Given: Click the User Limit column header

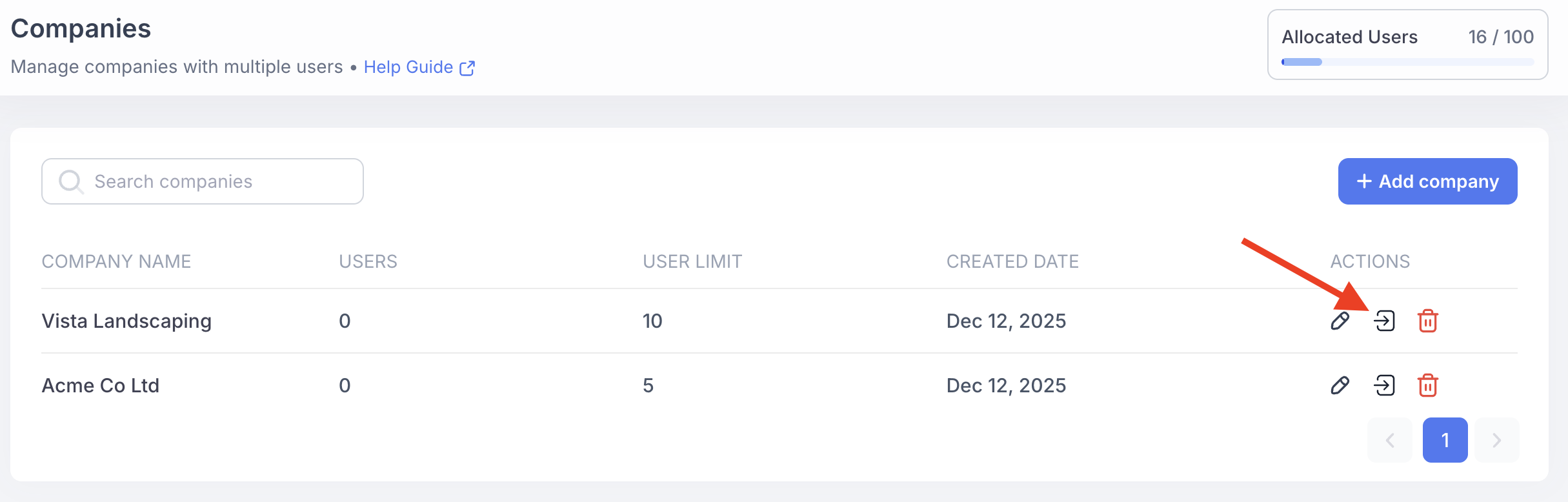Looking at the screenshot, I should [692, 261].
